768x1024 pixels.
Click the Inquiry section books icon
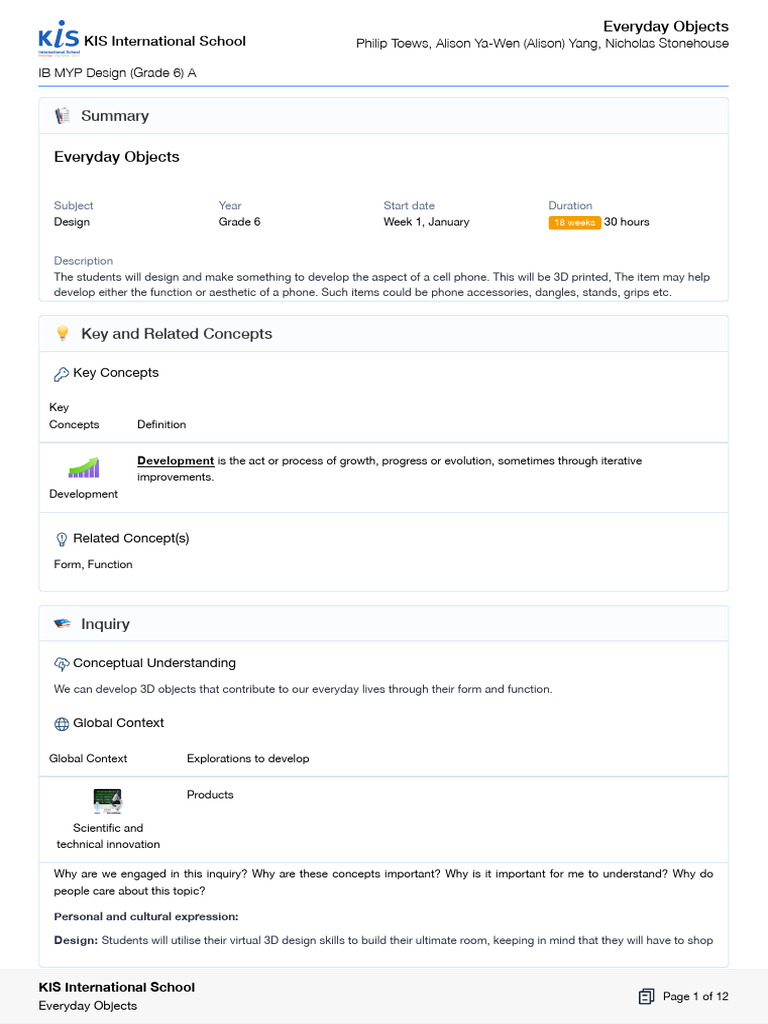(x=62, y=624)
